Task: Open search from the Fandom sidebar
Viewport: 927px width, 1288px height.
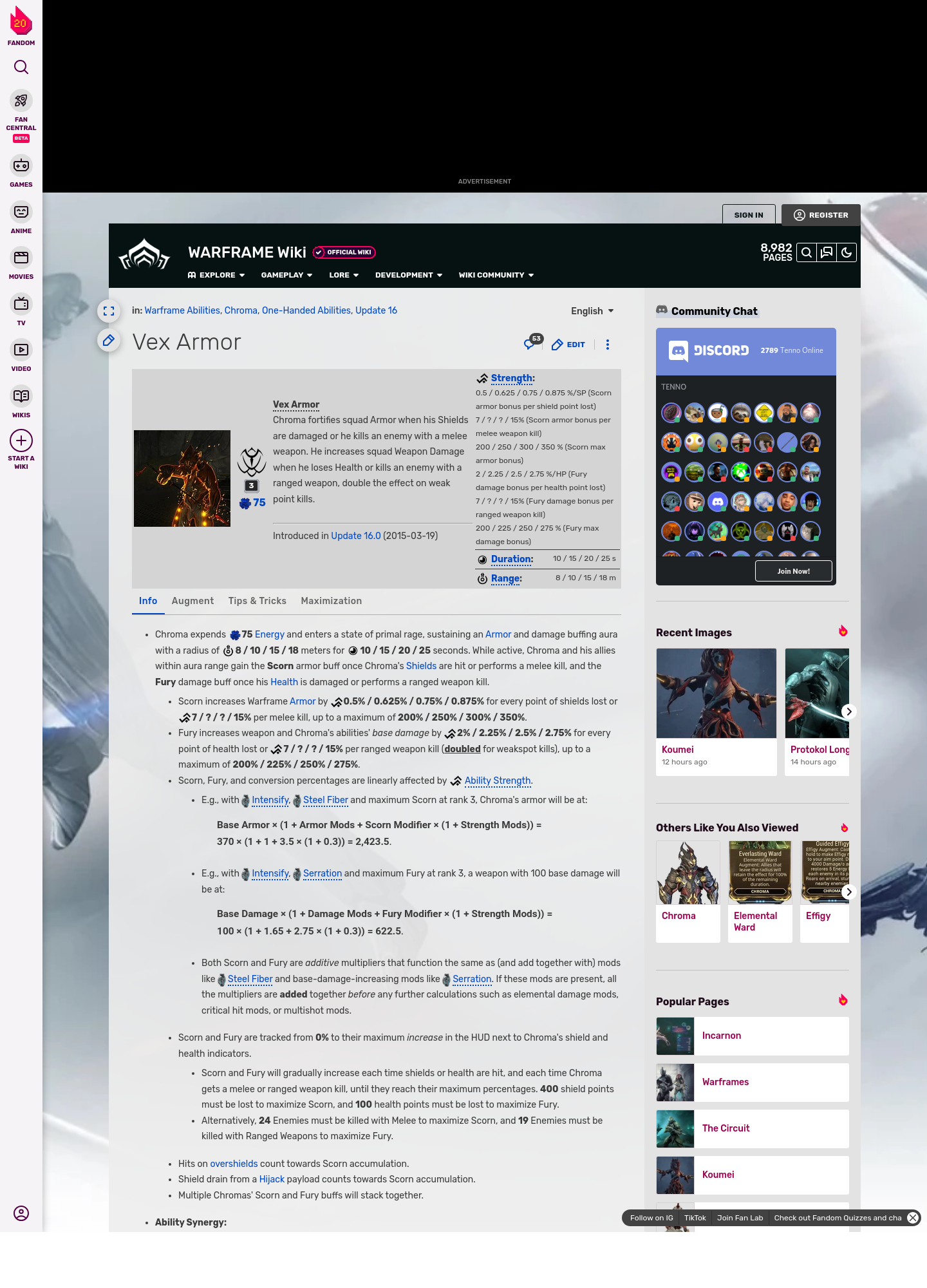Action: (x=21, y=67)
